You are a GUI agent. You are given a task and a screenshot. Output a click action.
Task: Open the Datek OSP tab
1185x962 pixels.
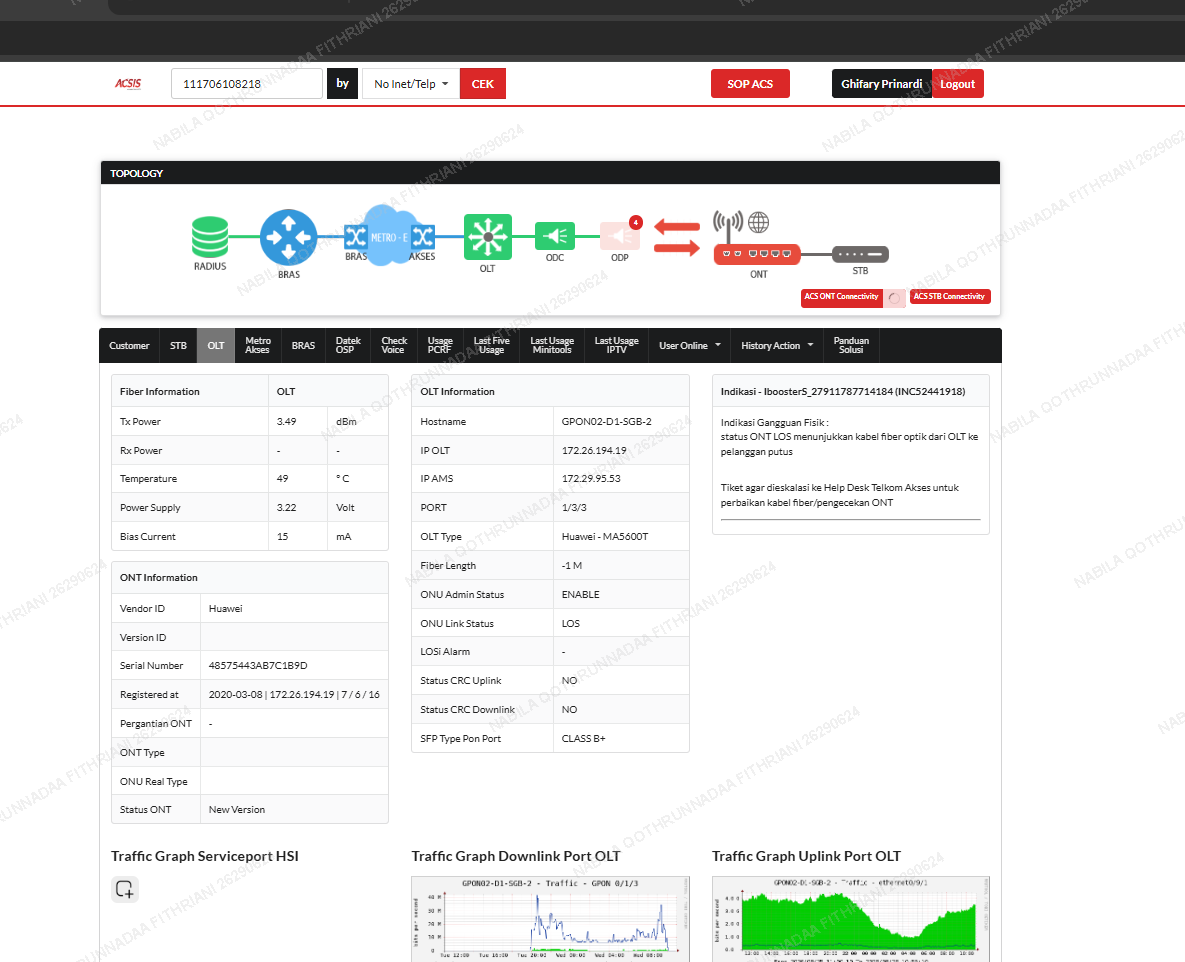(x=348, y=345)
